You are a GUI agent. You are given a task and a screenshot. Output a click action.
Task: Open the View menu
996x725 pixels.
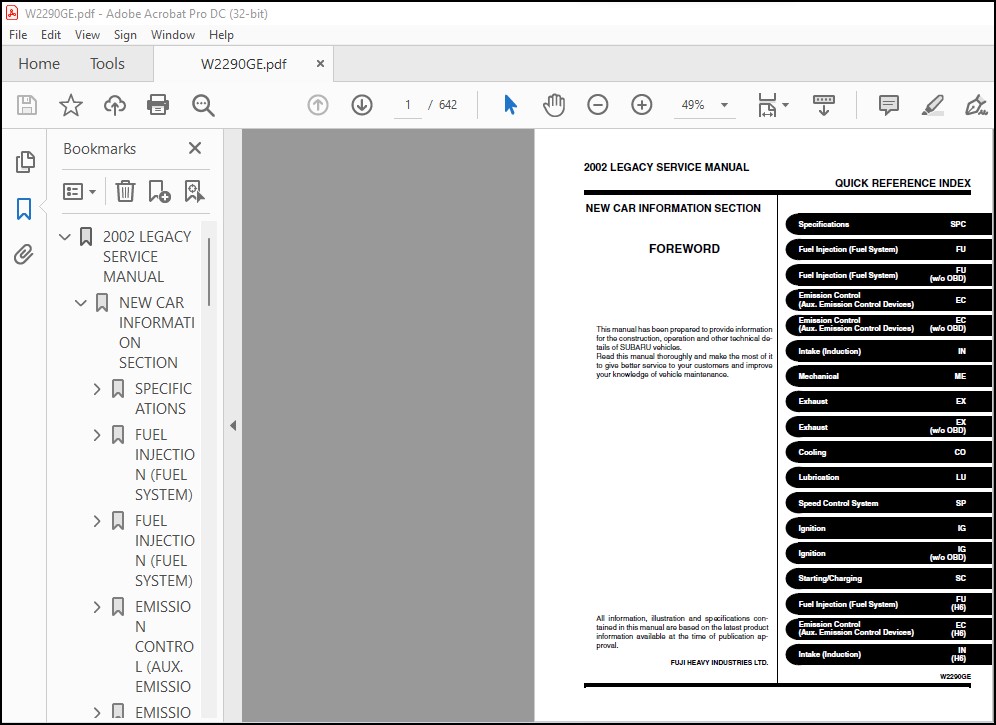(x=87, y=35)
